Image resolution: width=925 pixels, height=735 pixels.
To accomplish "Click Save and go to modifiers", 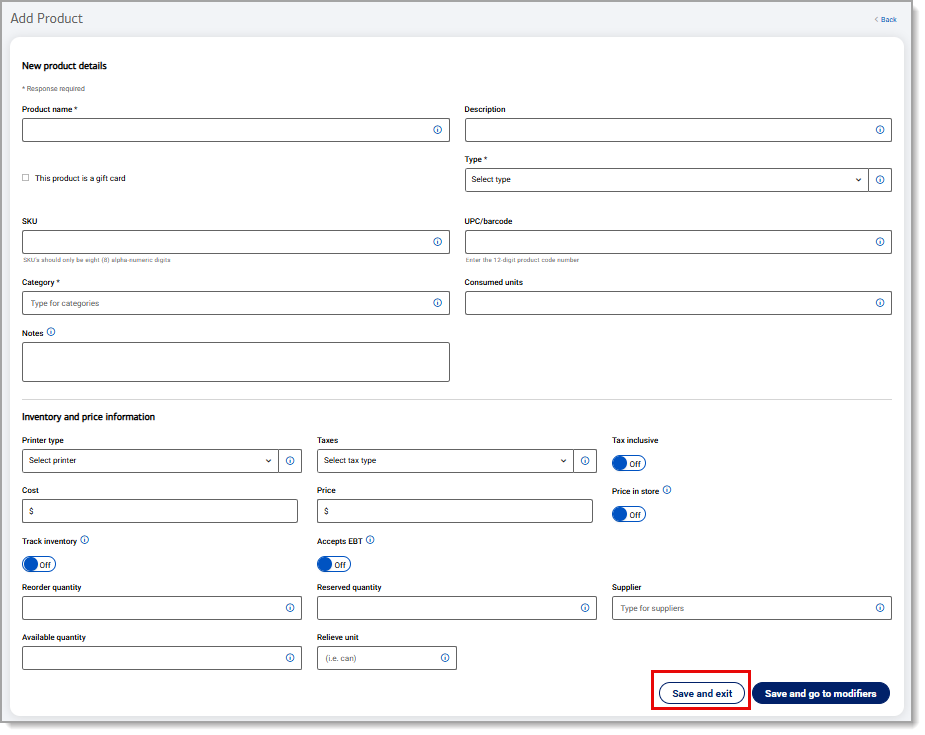I will (x=820, y=693).
